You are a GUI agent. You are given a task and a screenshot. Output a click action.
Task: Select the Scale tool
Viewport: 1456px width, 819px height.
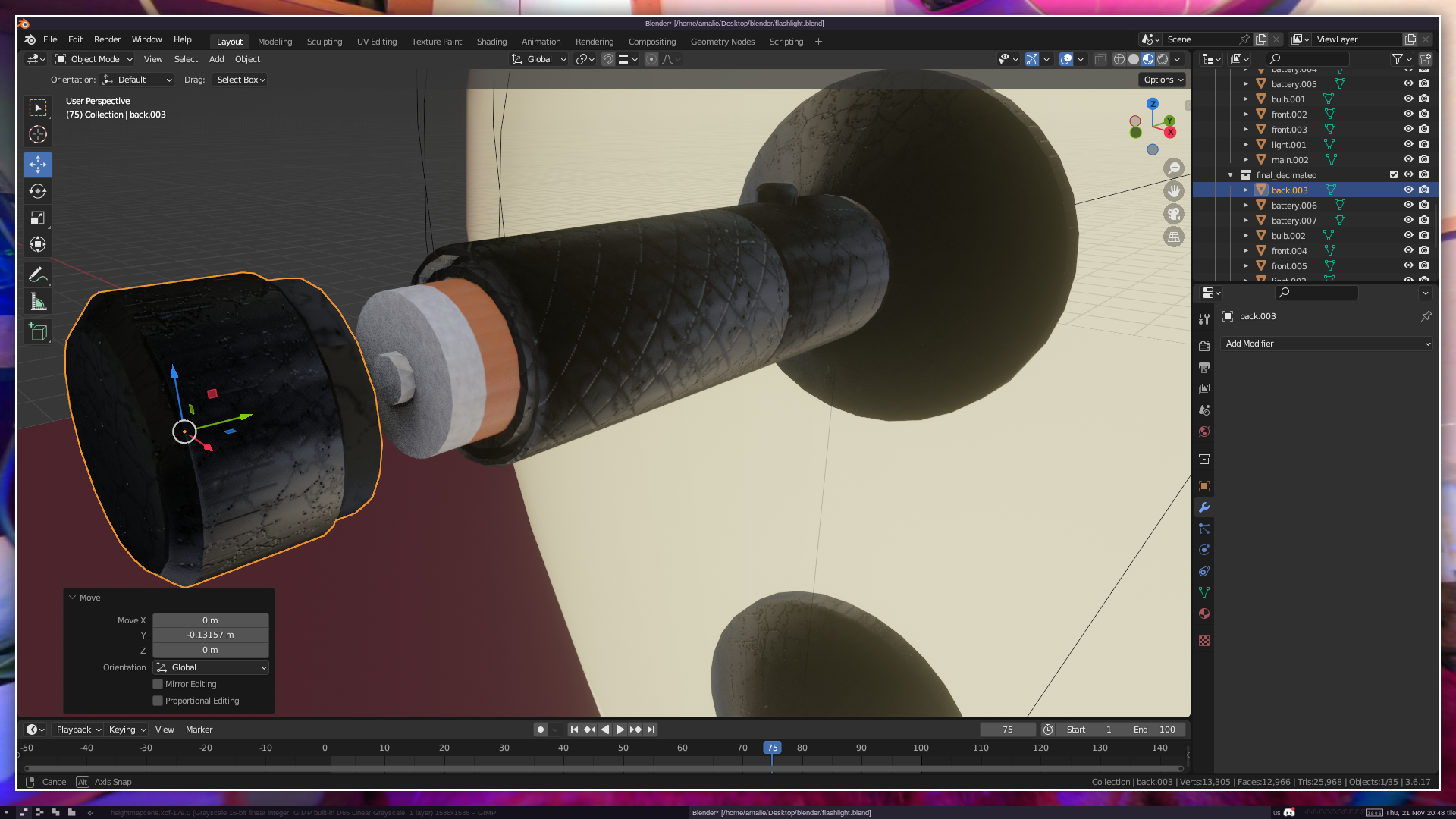[x=38, y=218]
